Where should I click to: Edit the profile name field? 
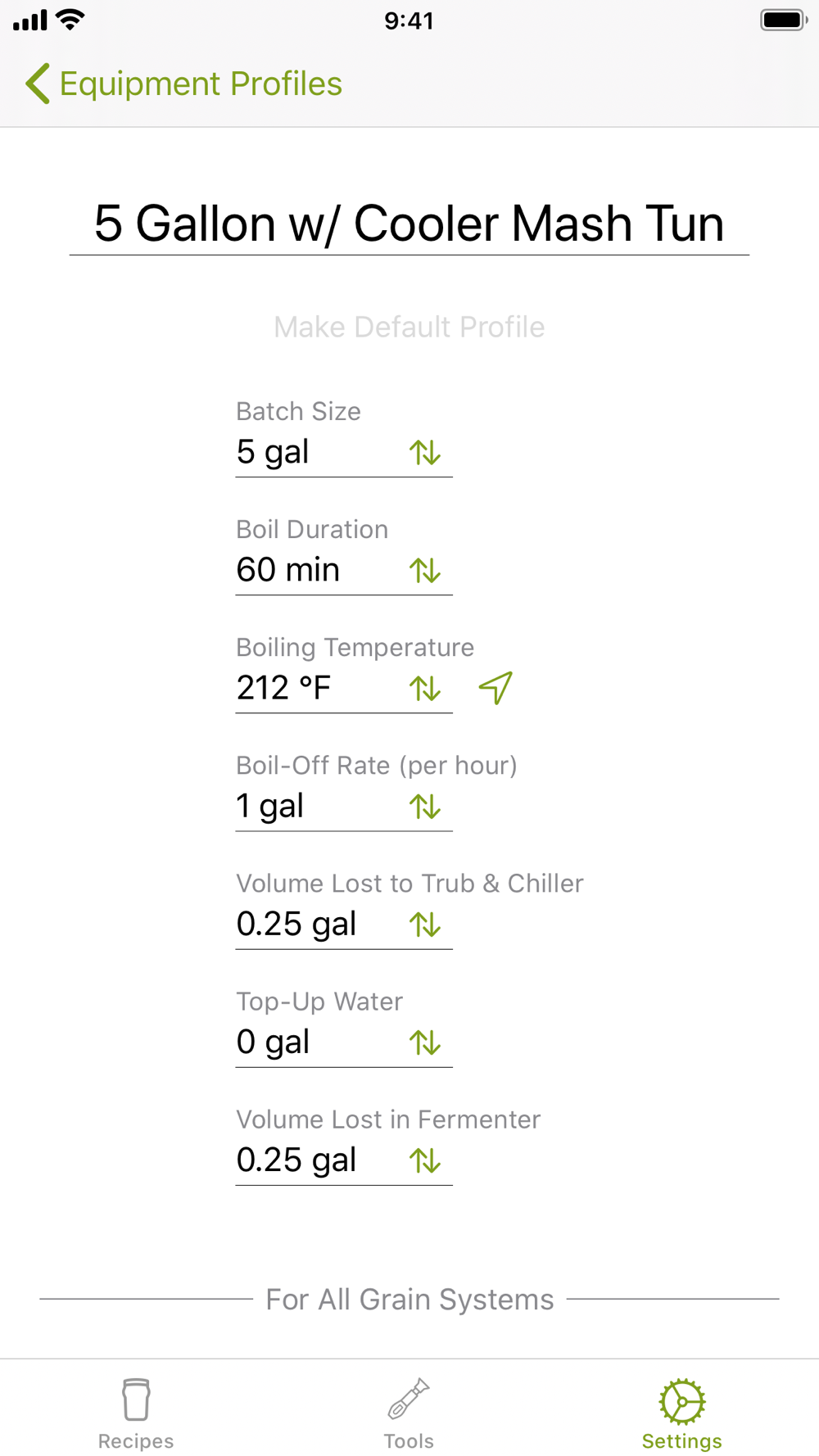click(x=409, y=224)
